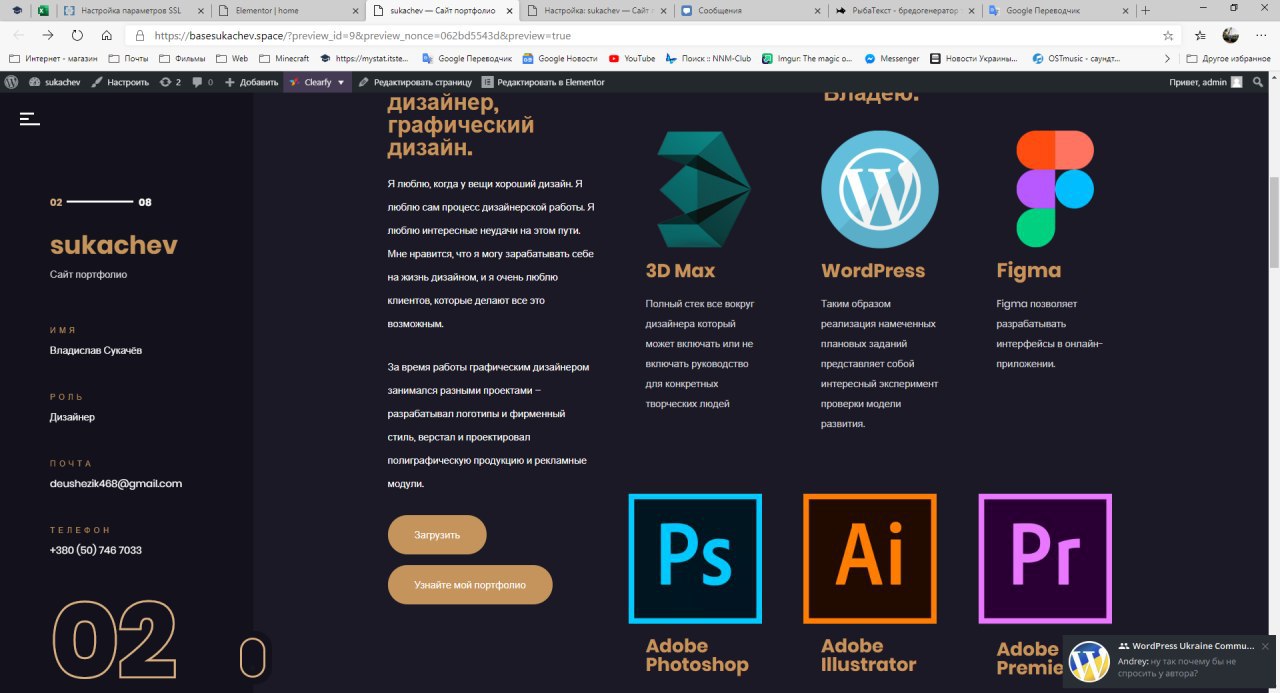The height and width of the screenshot is (693, 1280).
Task: Open browser Settings and more menu
Action: point(1260,35)
